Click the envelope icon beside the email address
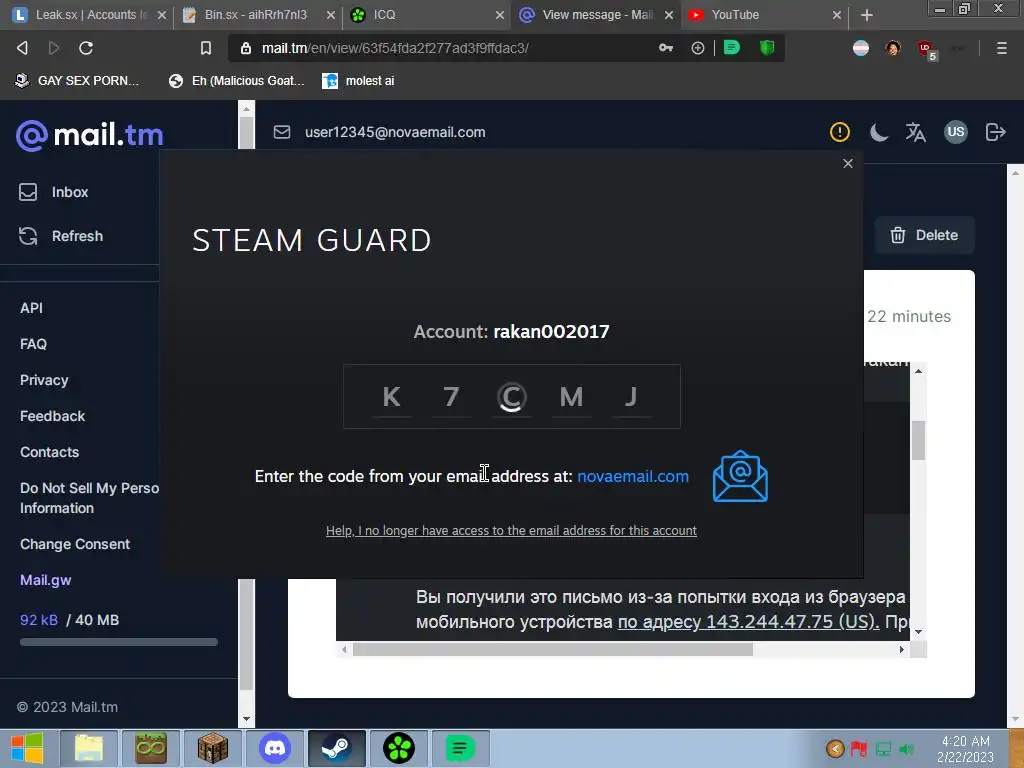The width and height of the screenshot is (1024, 768). coord(281,132)
